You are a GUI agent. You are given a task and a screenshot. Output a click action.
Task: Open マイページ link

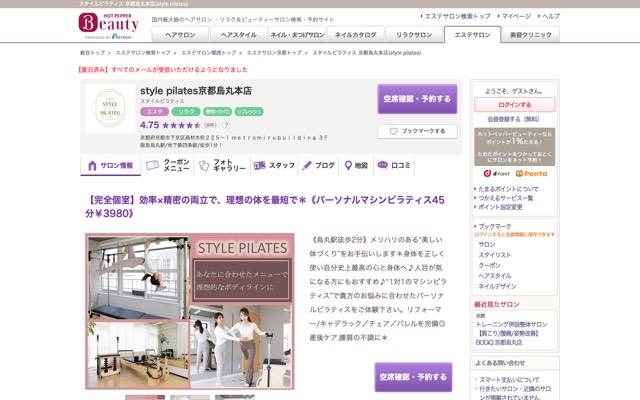(x=516, y=16)
